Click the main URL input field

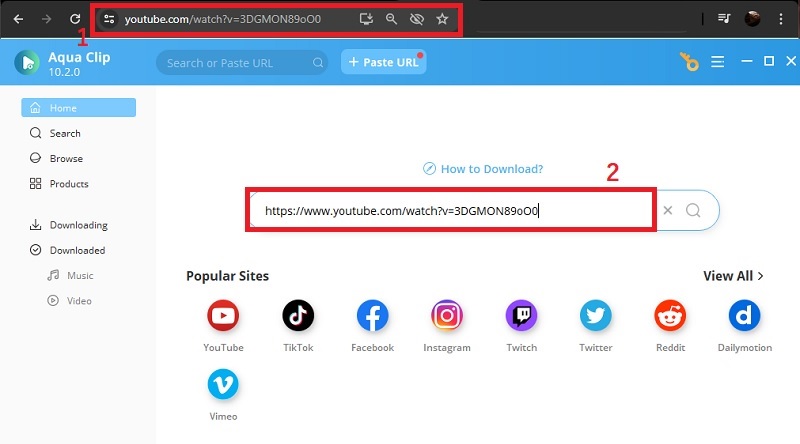point(451,210)
